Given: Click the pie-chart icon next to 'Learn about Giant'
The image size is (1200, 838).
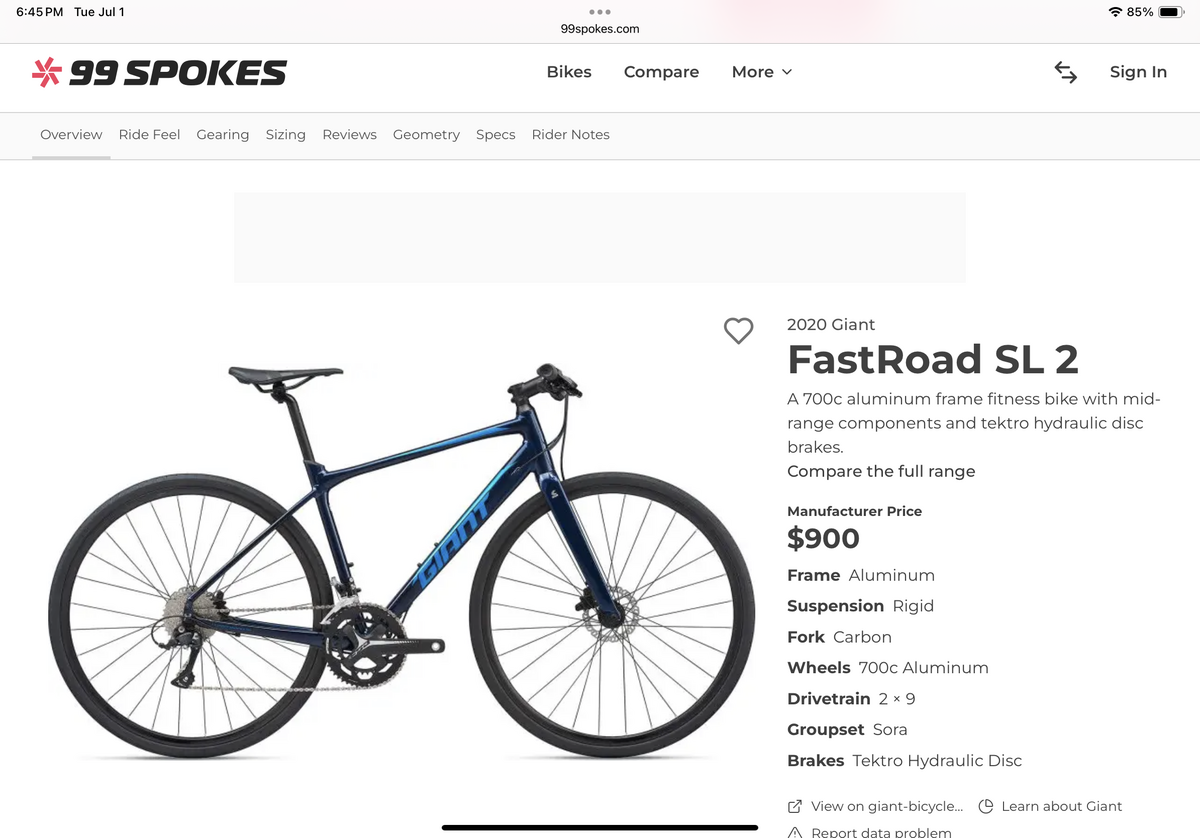Looking at the screenshot, I should point(986,805).
